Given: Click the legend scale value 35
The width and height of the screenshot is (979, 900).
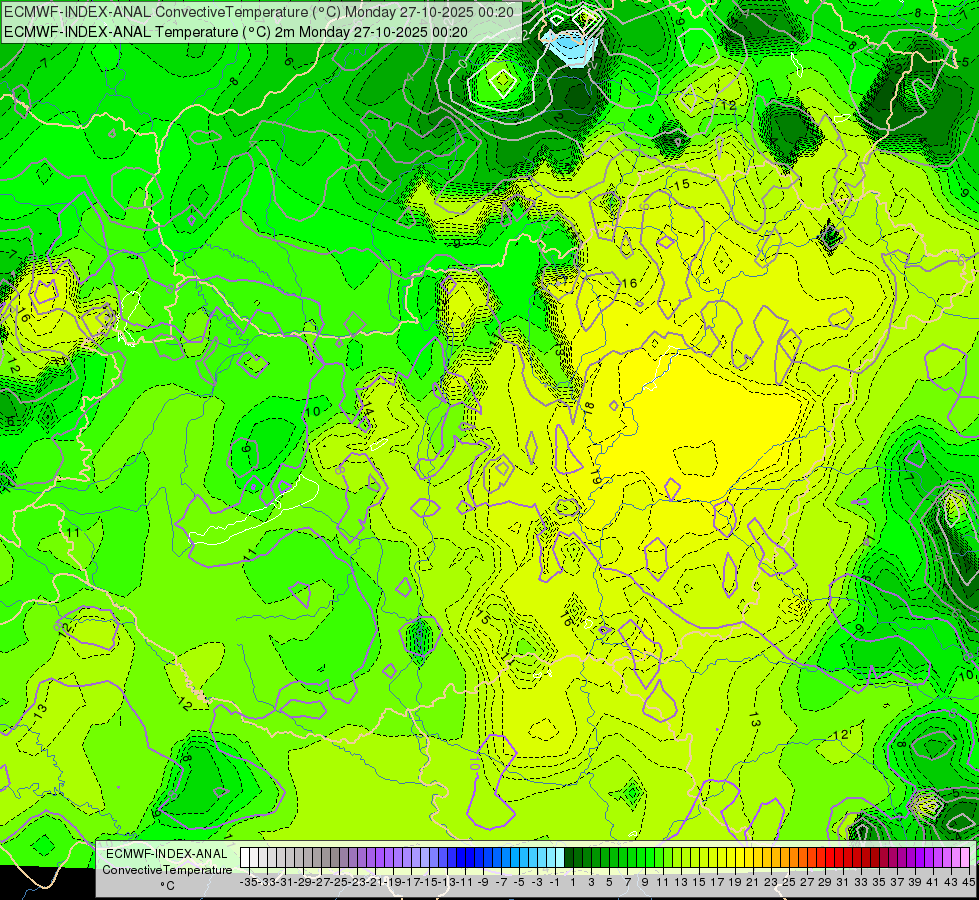Looking at the screenshot, I should pyautogui.click(x=879, y=882).
